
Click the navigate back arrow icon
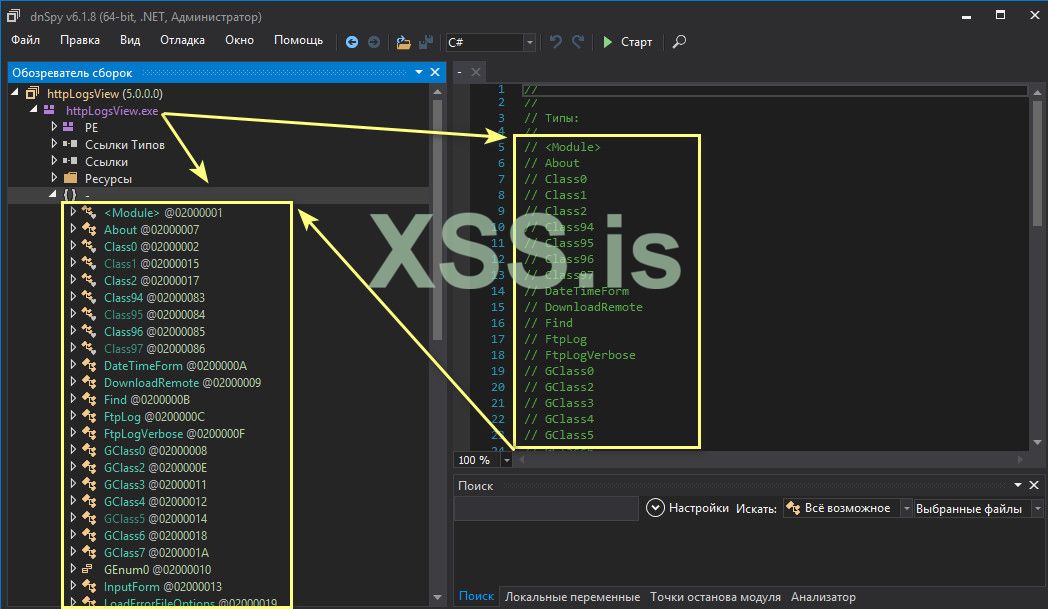(352, 42)
